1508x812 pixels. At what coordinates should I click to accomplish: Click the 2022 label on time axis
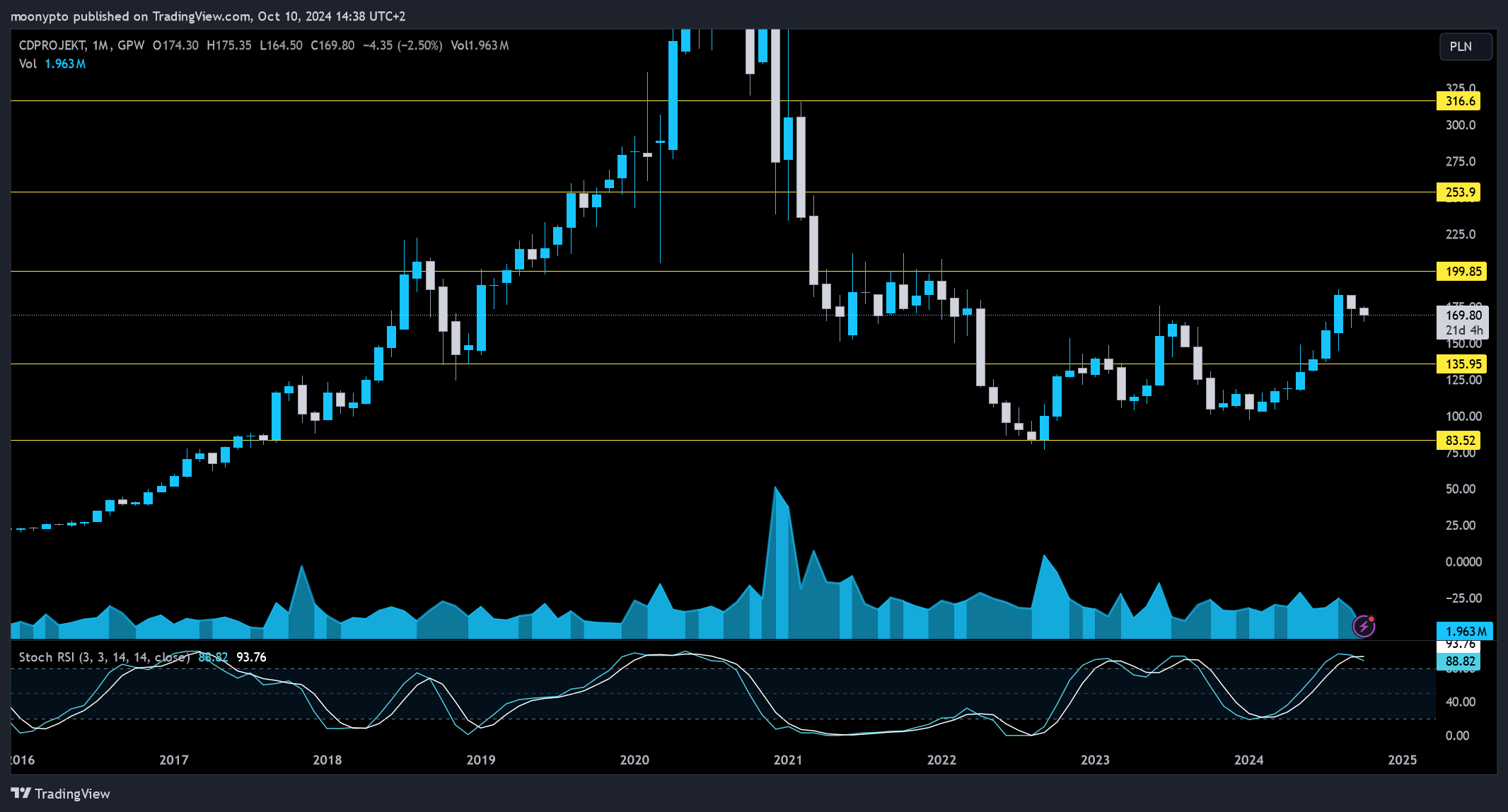tap(941, 760)
